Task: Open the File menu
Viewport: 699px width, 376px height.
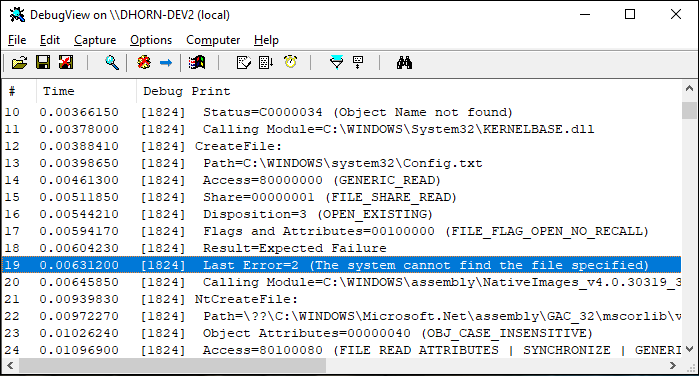Action: tap(17, 40)
